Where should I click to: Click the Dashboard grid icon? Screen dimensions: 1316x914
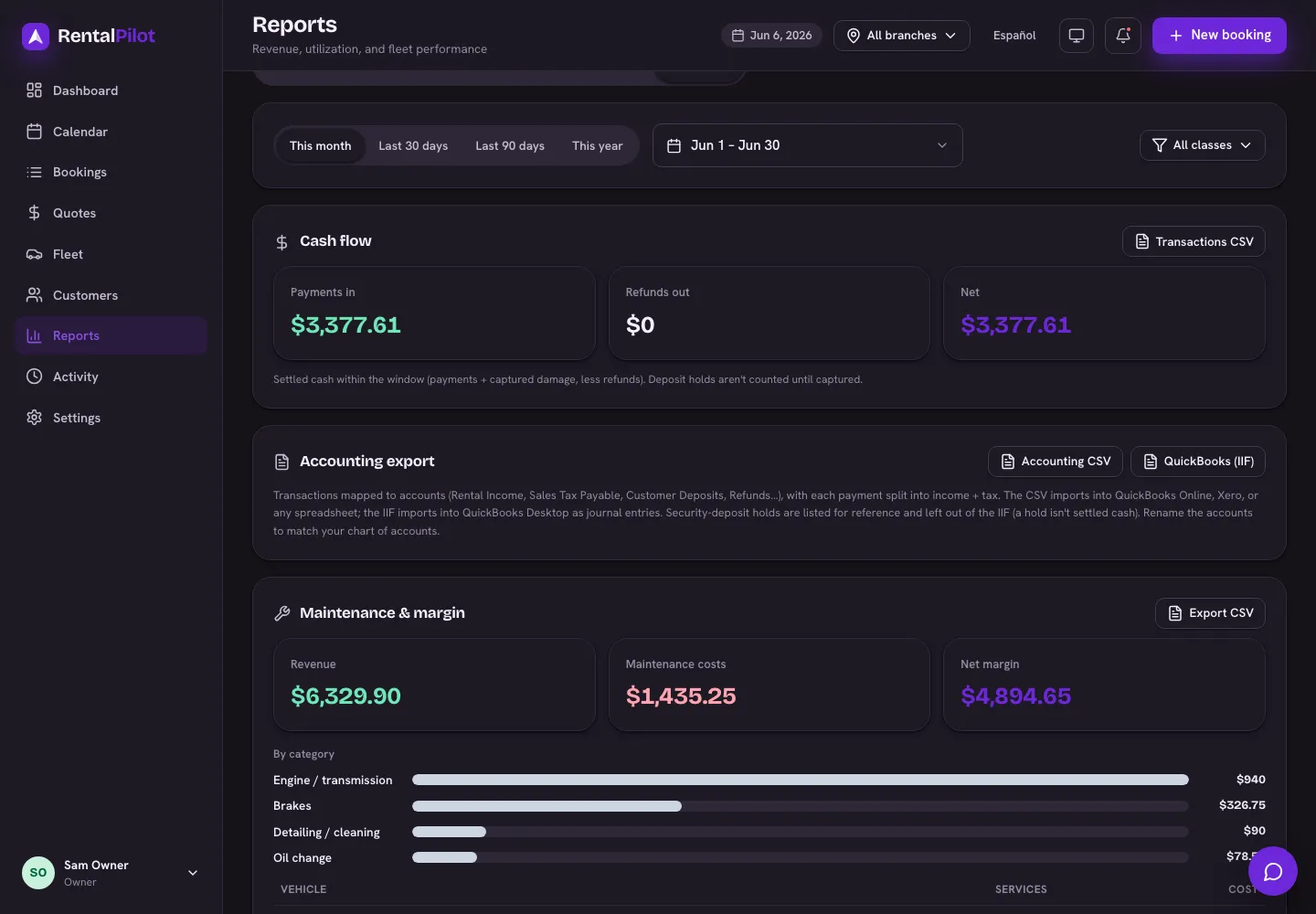[x=34, y=90]
